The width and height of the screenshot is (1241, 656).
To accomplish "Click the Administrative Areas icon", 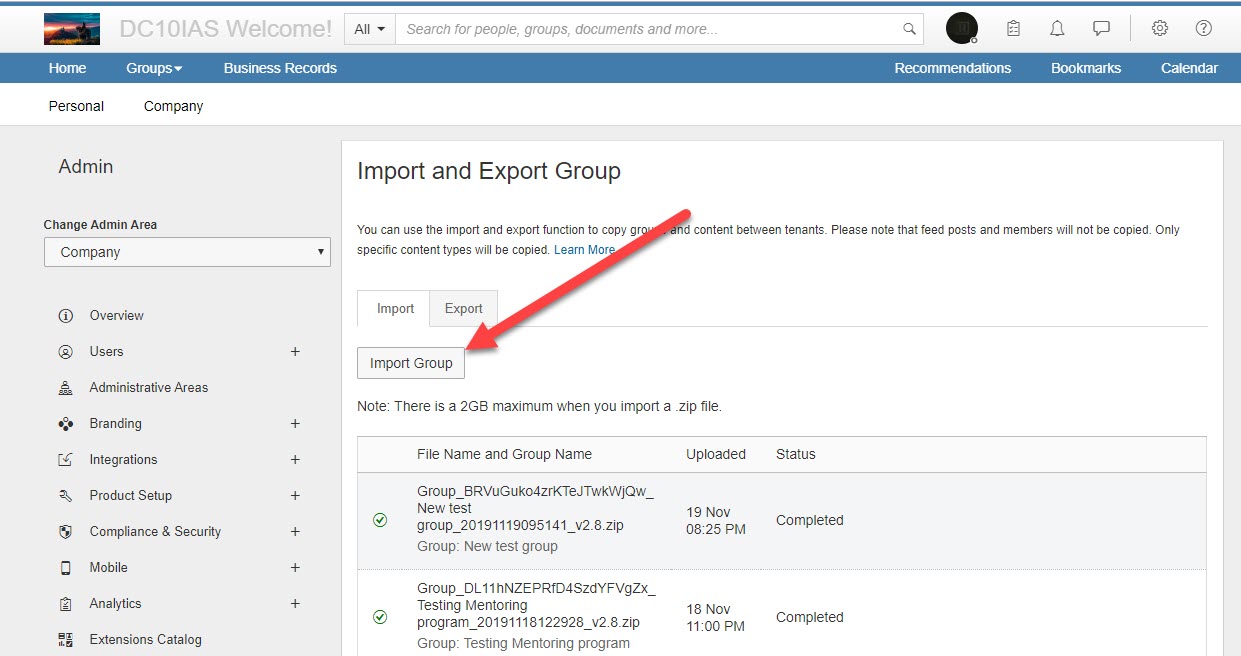I will [66, 388].
